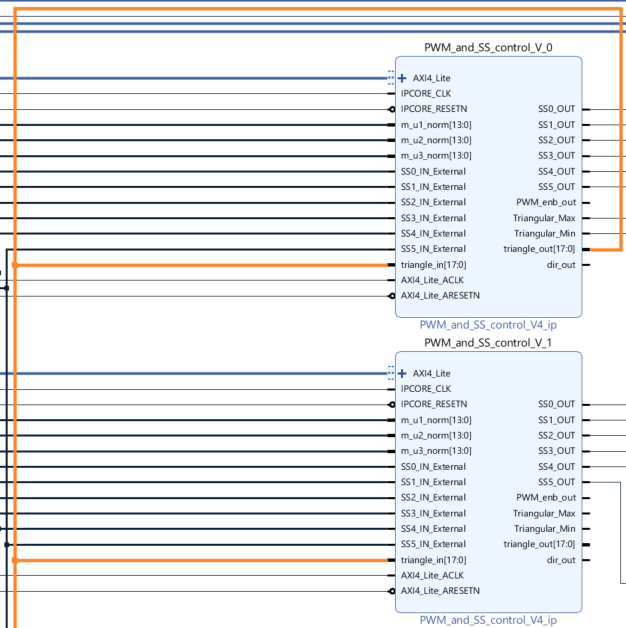Select m_u1_norm[13:0] input on V_0 block
Screen dimensions: 626x628
[436, 125]
